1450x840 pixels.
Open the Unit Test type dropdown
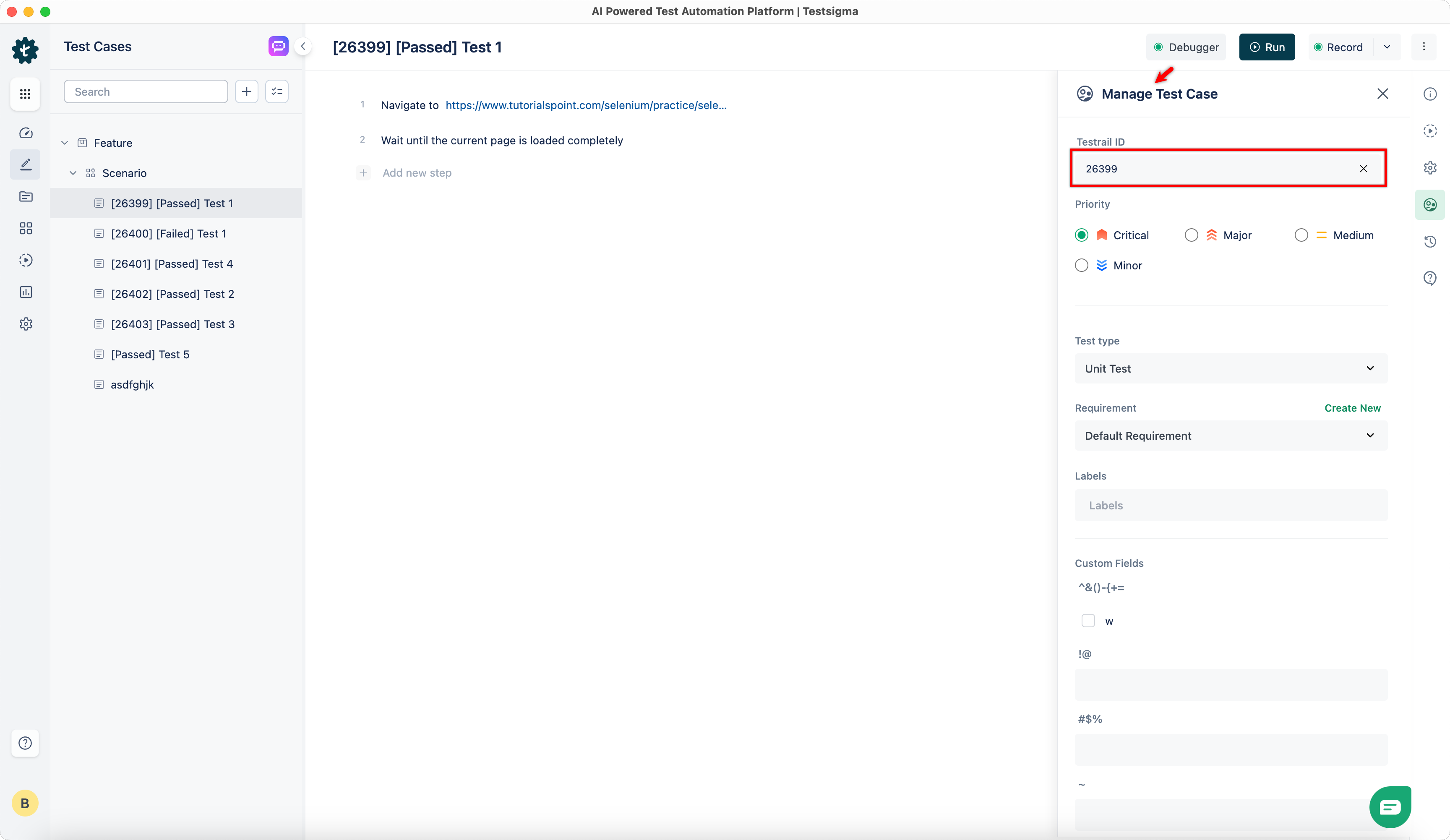tap(1231, 368)
